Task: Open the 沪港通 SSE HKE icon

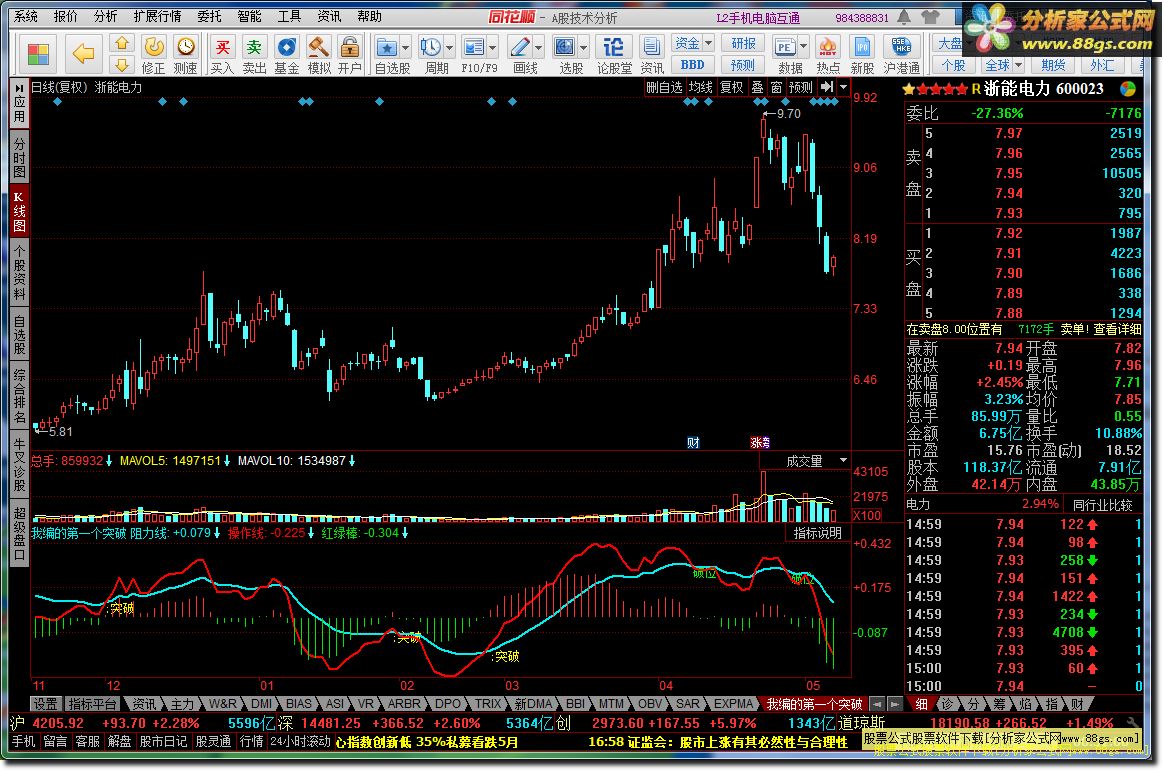Action: coord(901,47)
